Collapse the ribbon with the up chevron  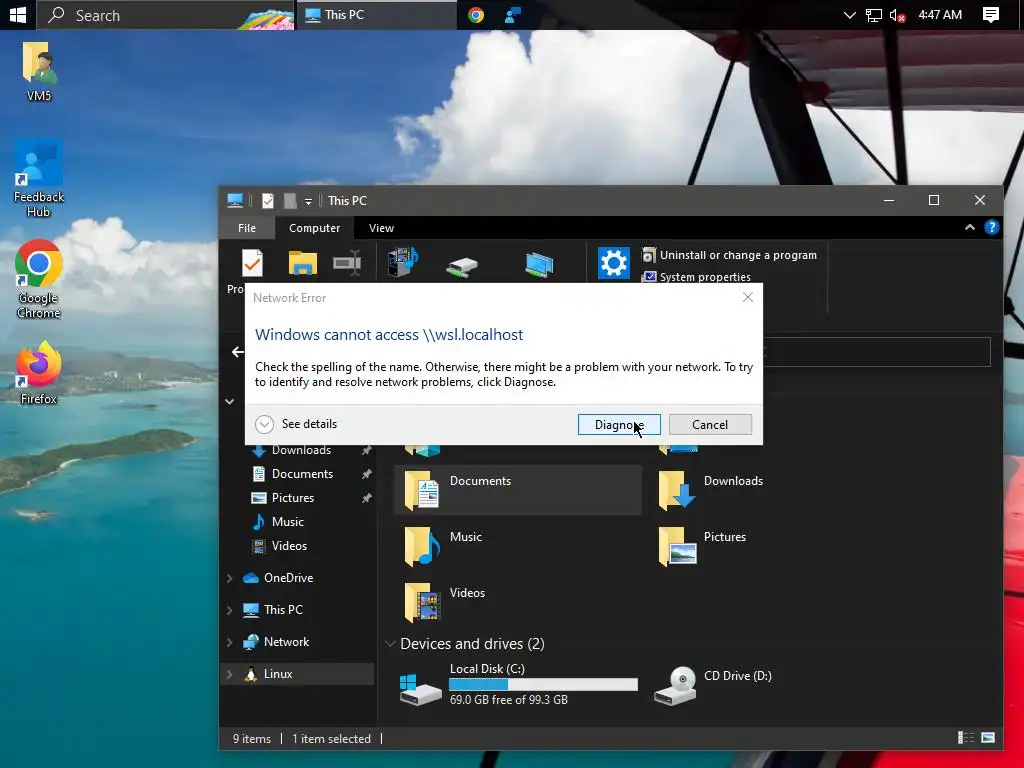click(x=970, y=227)
